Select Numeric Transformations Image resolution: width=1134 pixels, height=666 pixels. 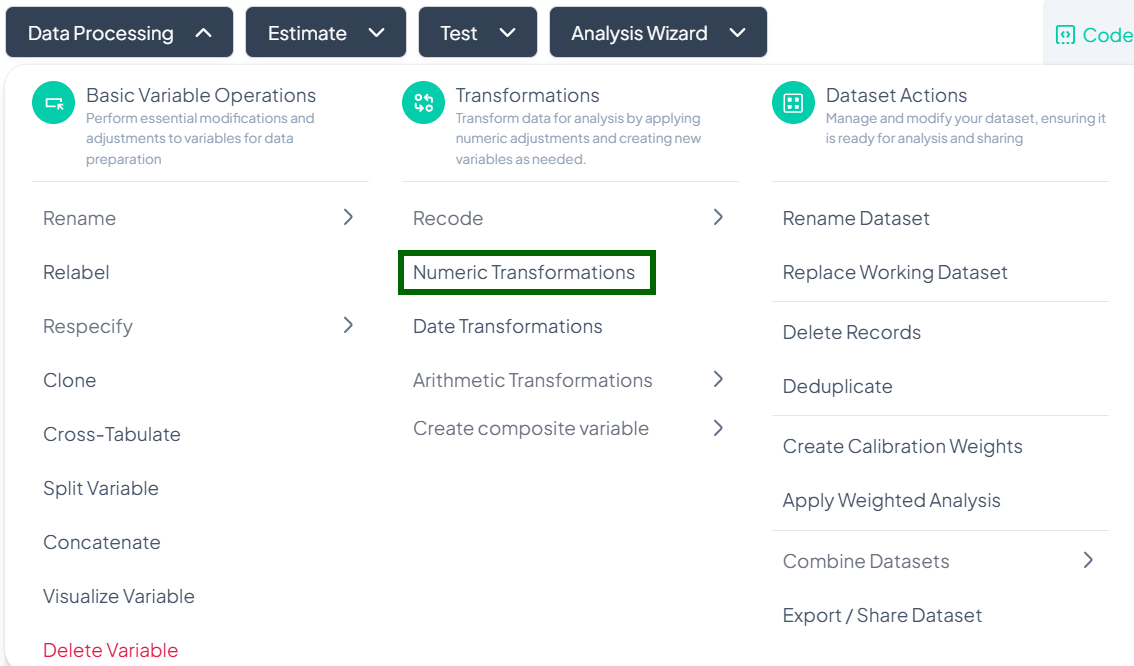pyautogui.click(x=524, y=272)
